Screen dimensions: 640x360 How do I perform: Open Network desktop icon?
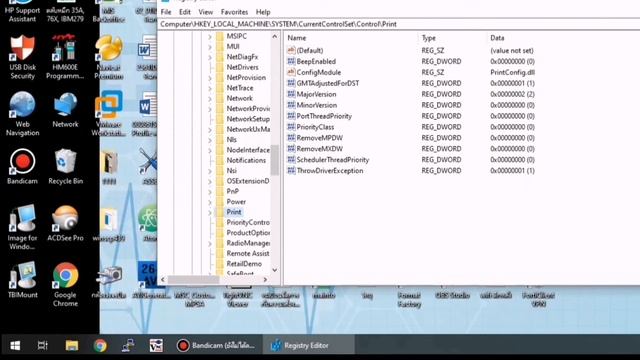click(x=65, y=110)
